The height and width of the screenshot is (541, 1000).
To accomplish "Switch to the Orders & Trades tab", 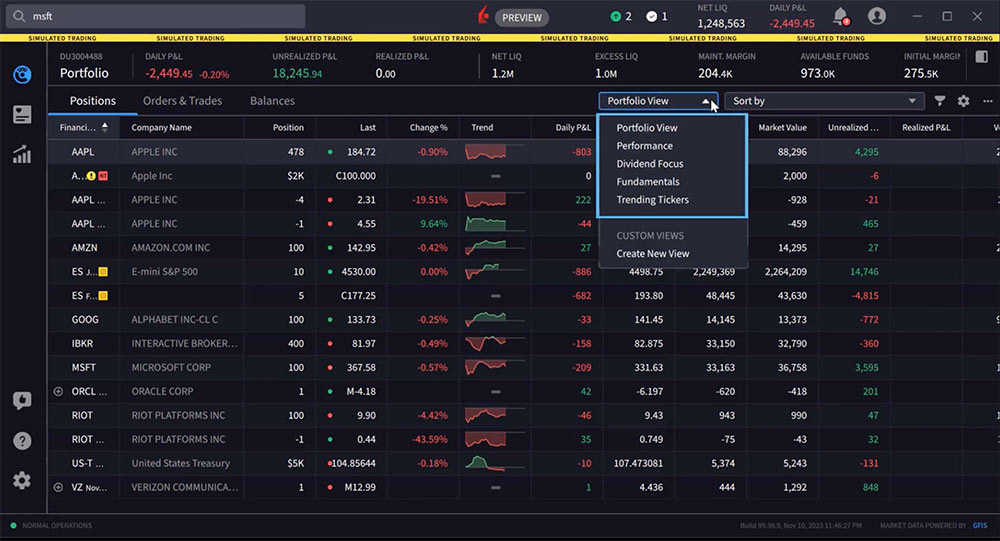I will [182, 101].
